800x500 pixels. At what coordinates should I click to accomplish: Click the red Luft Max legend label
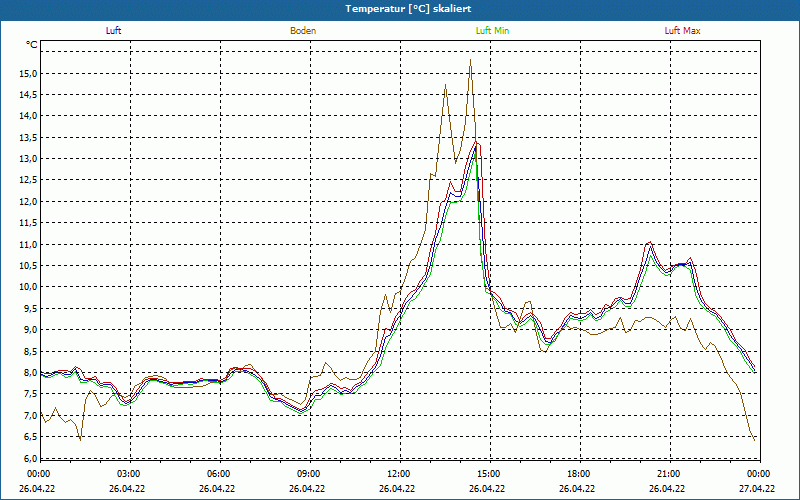[682, 31]
